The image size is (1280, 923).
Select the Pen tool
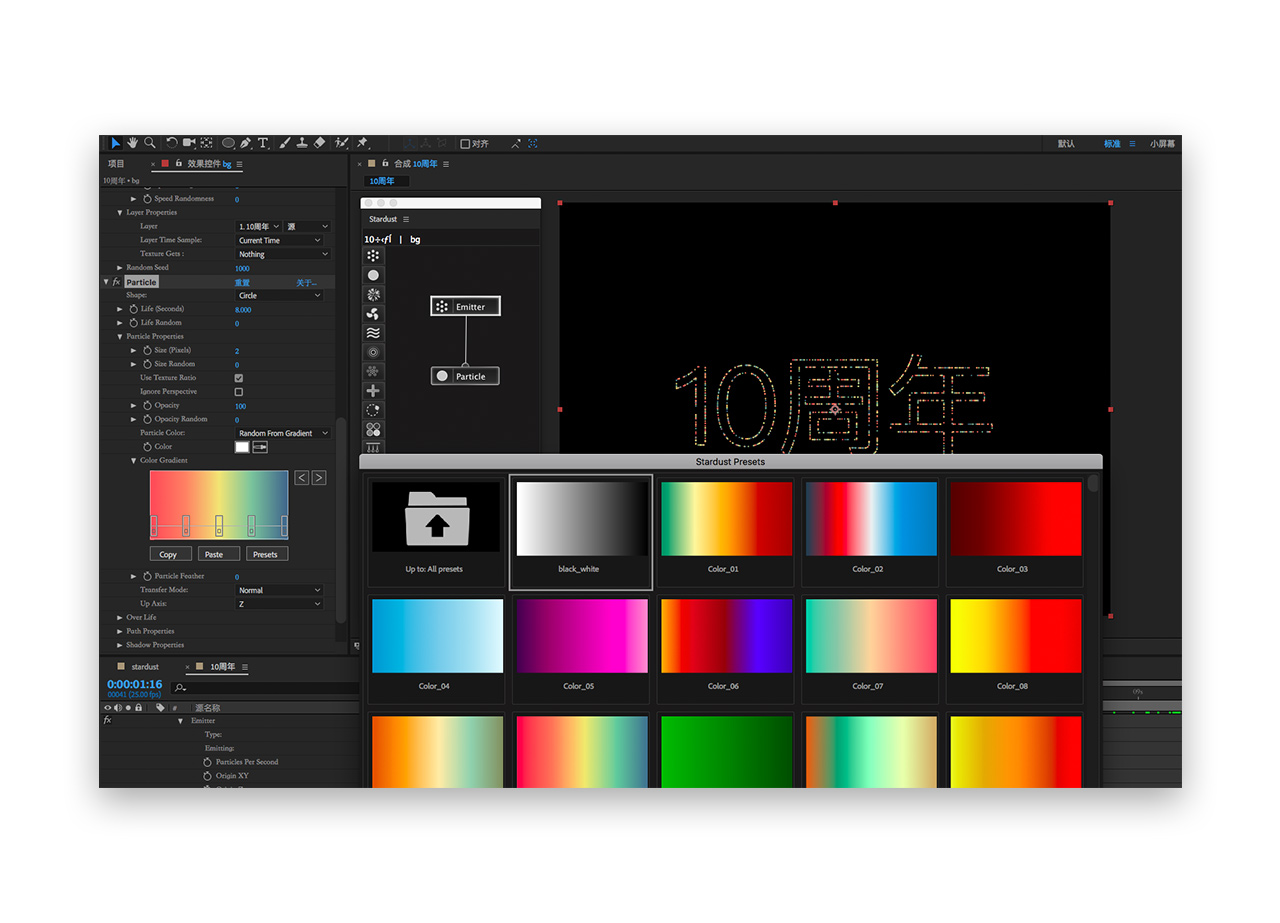246,143
